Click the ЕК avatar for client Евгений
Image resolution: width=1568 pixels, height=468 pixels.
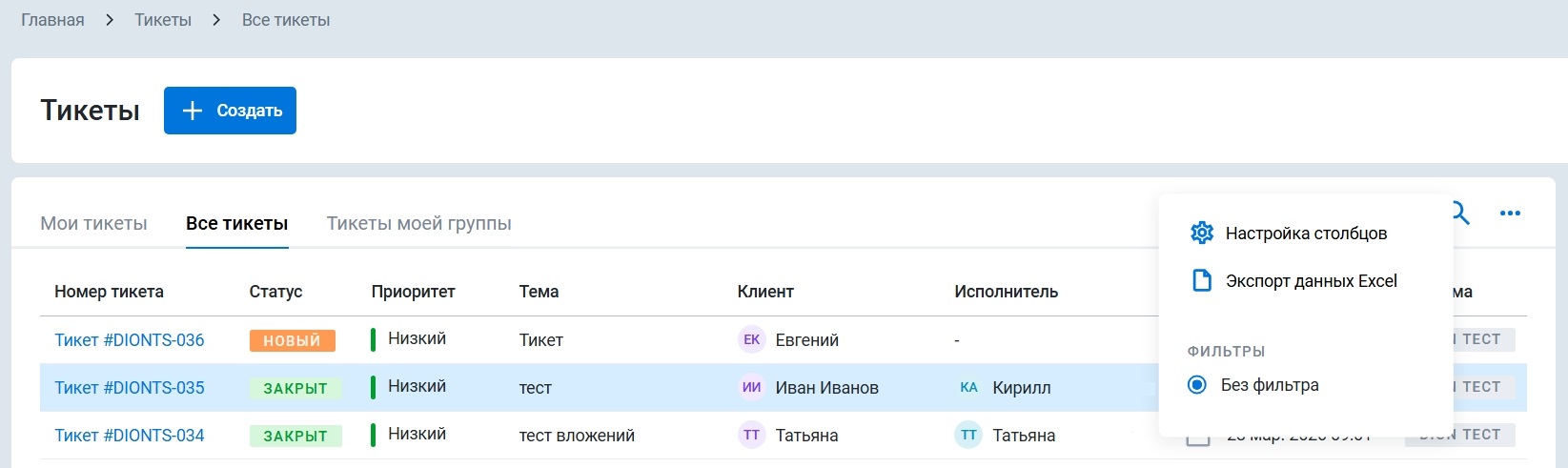pyautogui.click(x=751, y=339)
